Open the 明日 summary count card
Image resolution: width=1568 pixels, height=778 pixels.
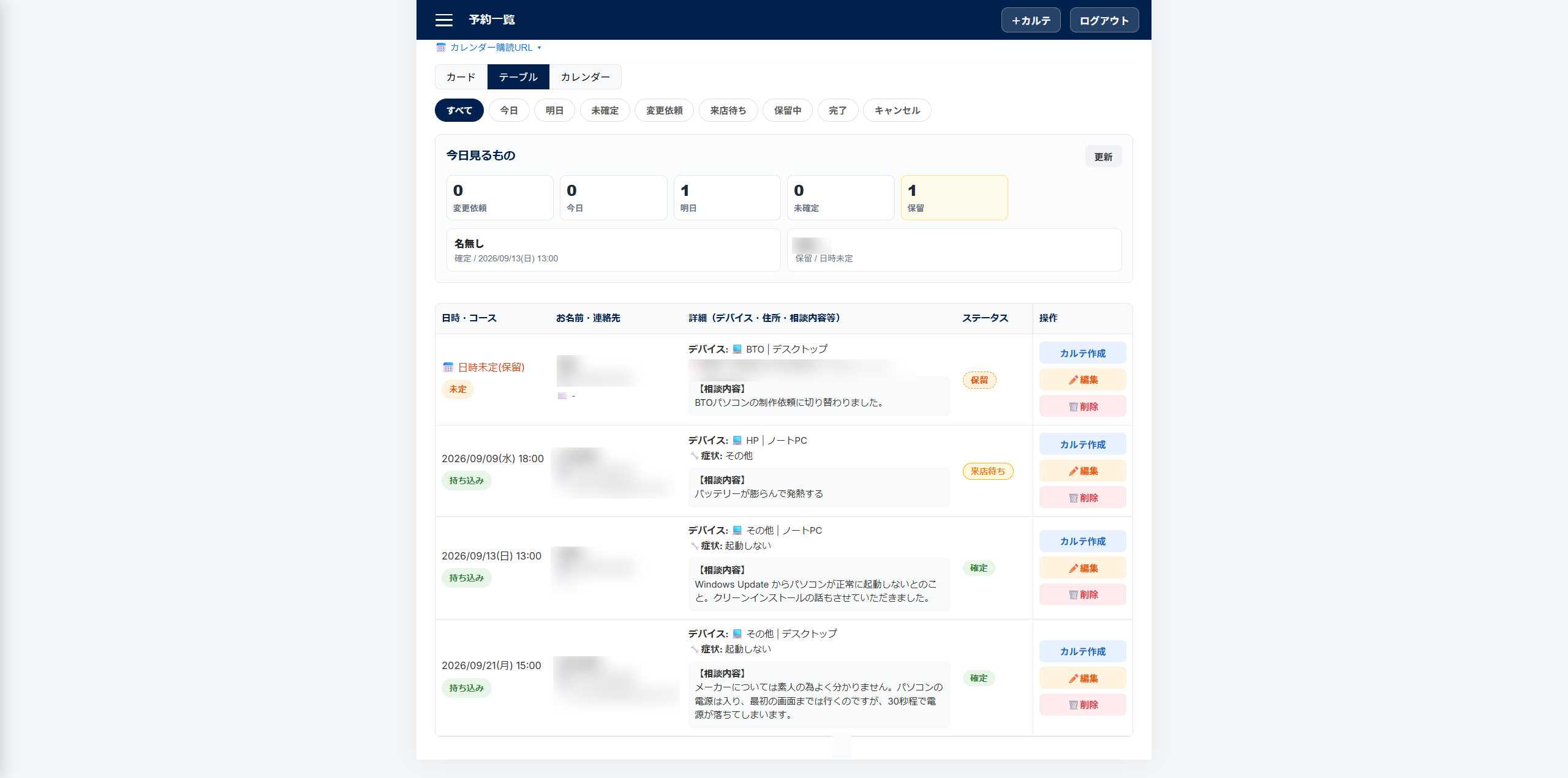[727, 198]
